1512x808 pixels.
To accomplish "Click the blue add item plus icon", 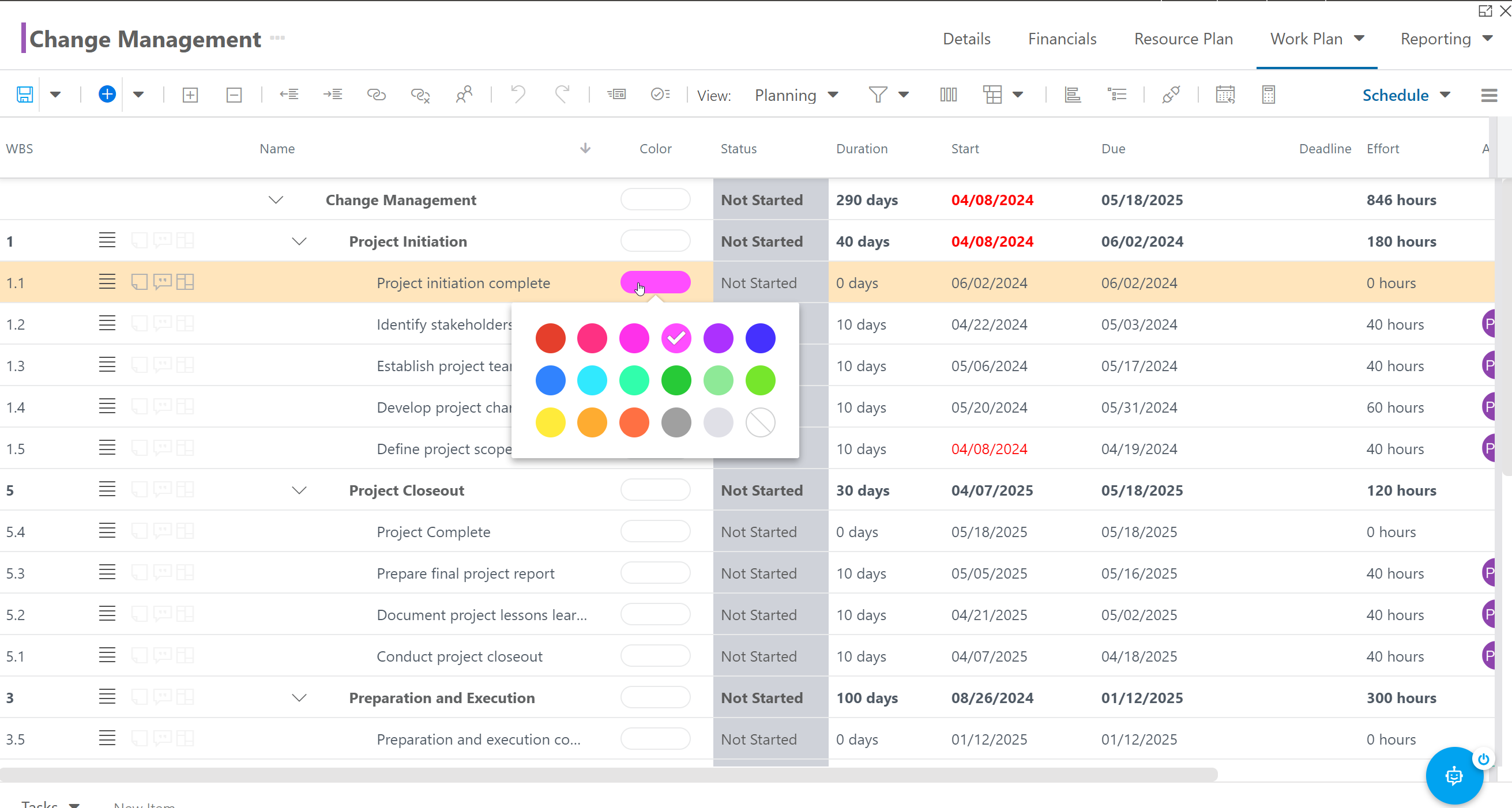I will click(x=107, y=95).
